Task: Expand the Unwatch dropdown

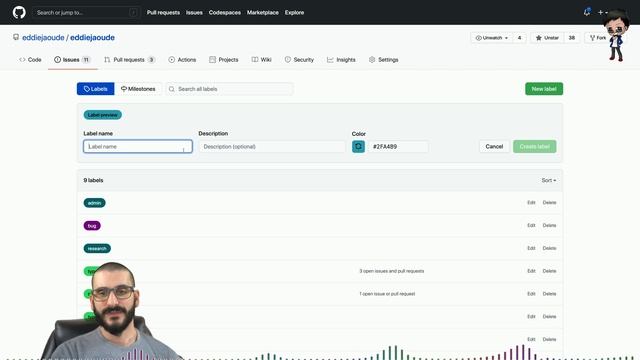Action: tap(492, 38)
